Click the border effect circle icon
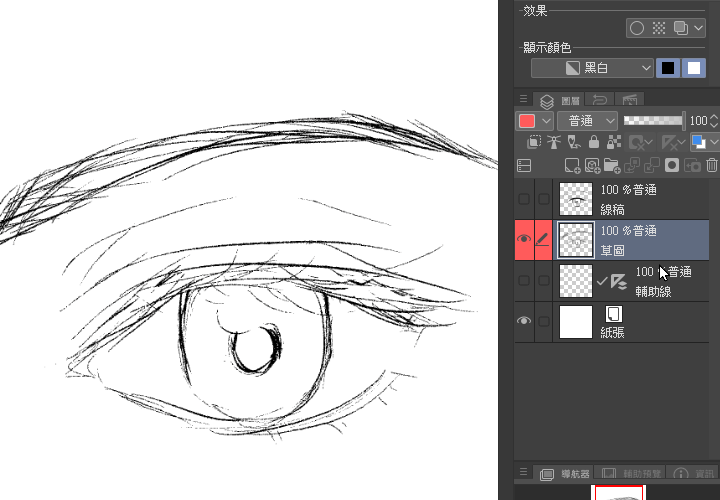 636,28
